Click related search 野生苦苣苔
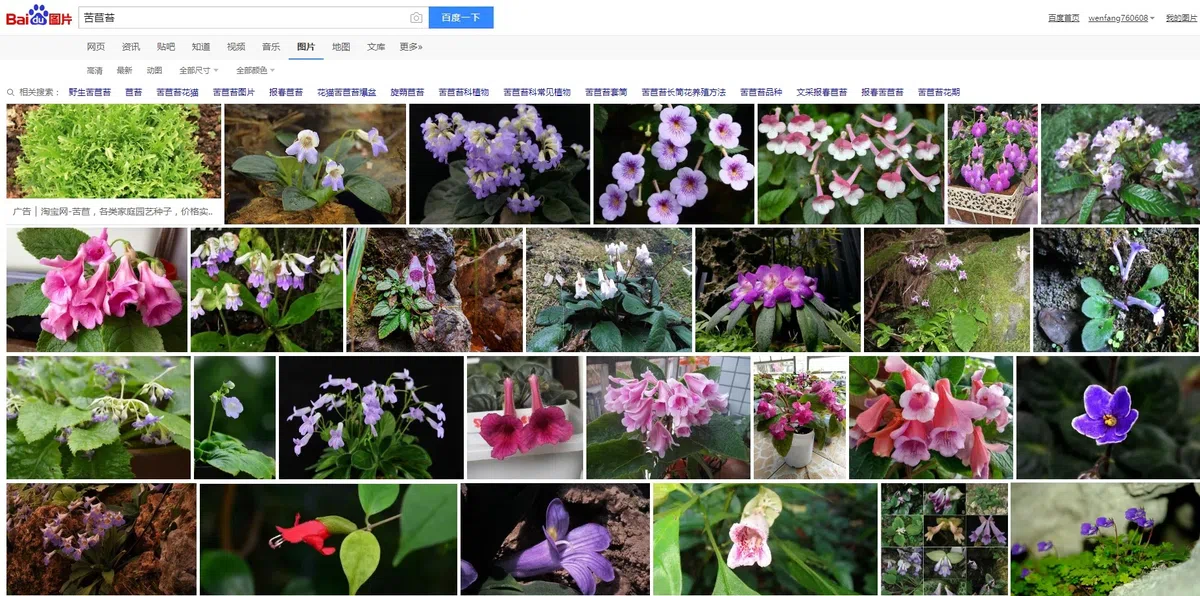This screenshot has height=596, width=1200. (90, 92)
